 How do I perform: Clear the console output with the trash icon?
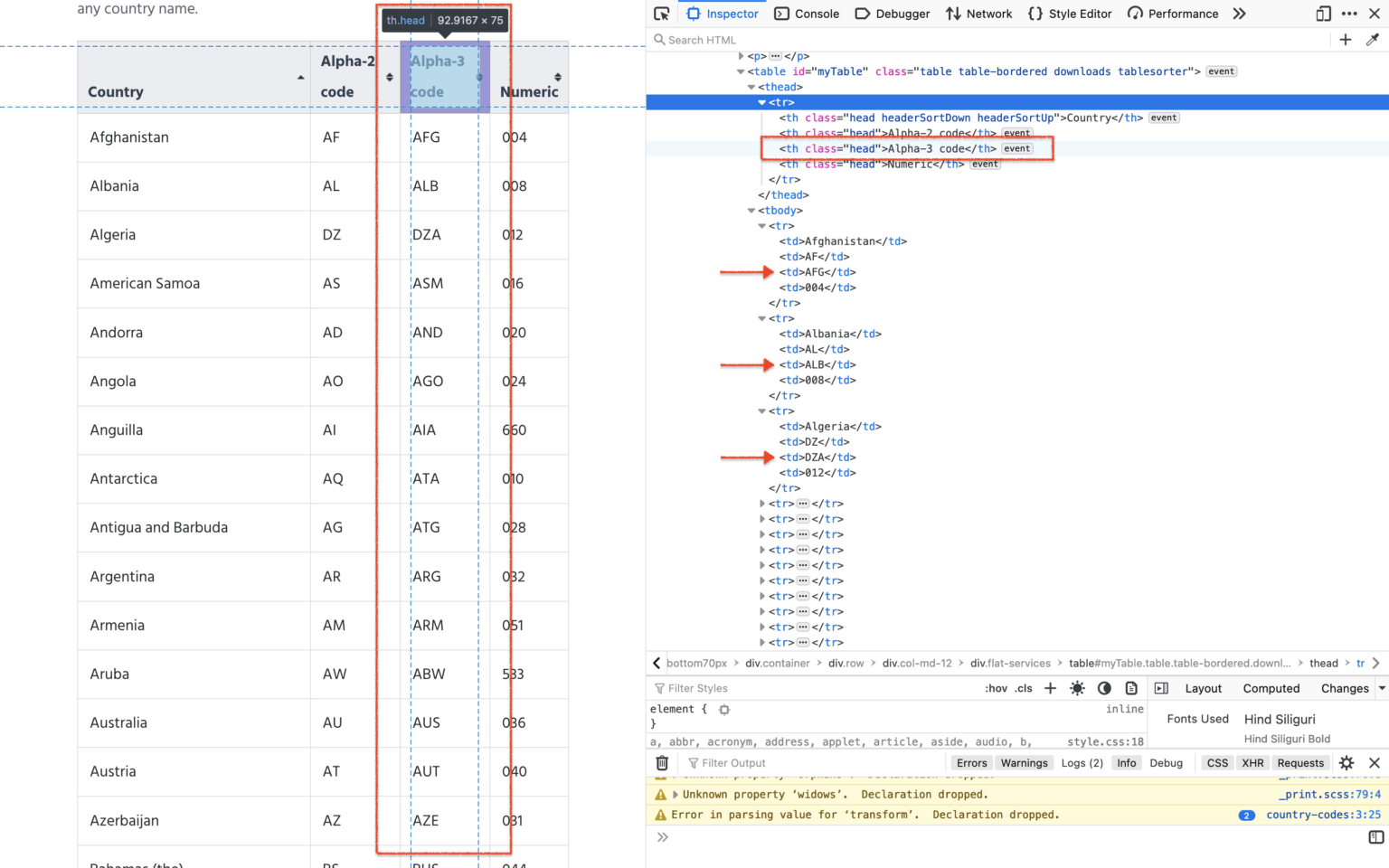pyautogui.click(x=661, y=762)
